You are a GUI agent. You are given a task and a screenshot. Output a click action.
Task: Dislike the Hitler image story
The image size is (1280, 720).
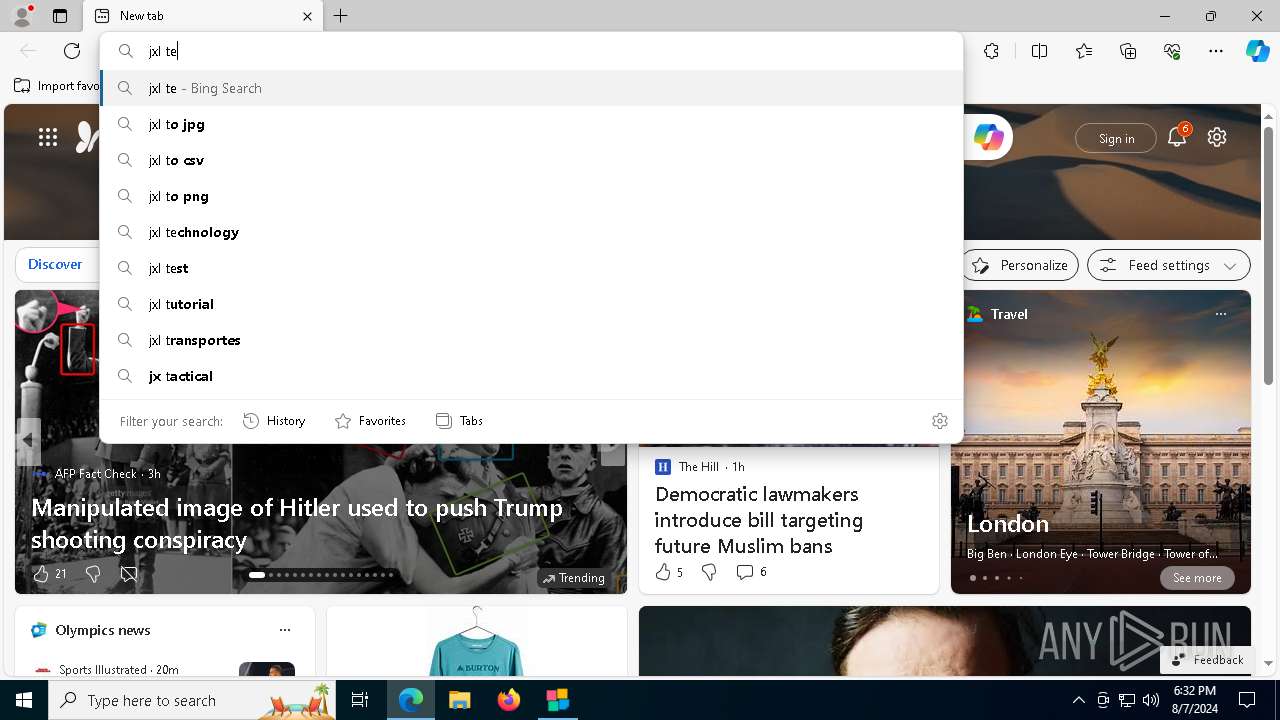[93, 574]
